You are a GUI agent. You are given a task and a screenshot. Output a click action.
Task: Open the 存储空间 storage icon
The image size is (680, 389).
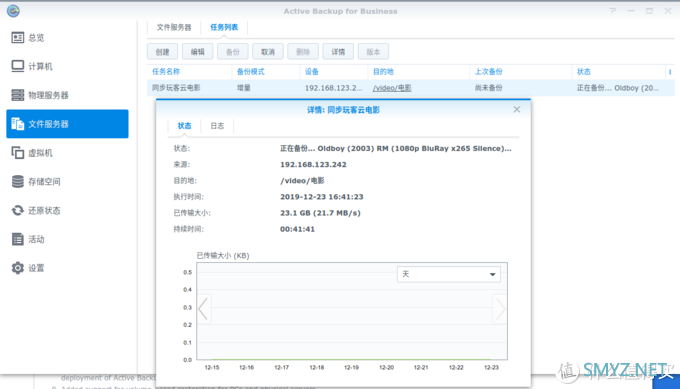17,182
